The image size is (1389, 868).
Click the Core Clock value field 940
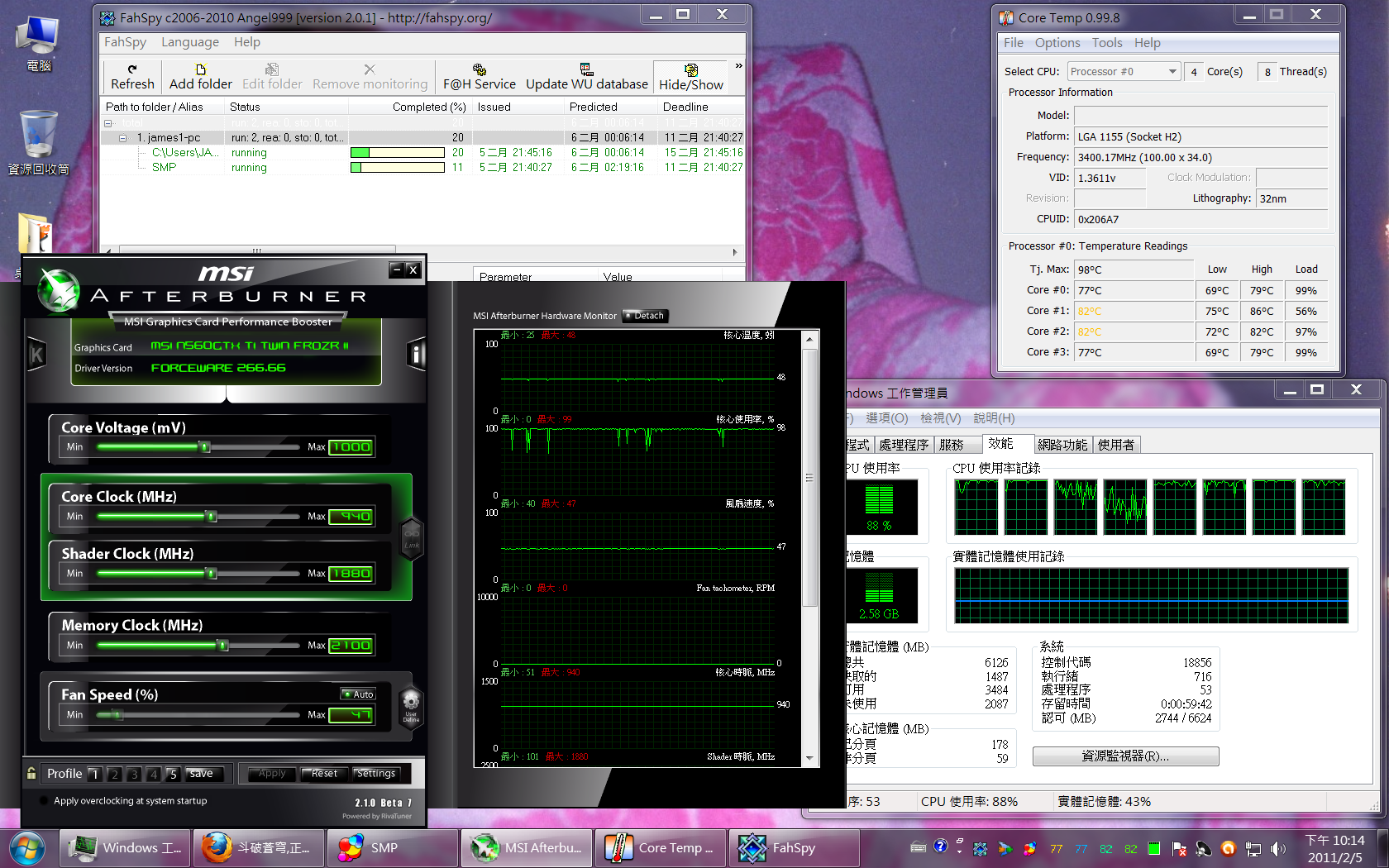(351, 517)
